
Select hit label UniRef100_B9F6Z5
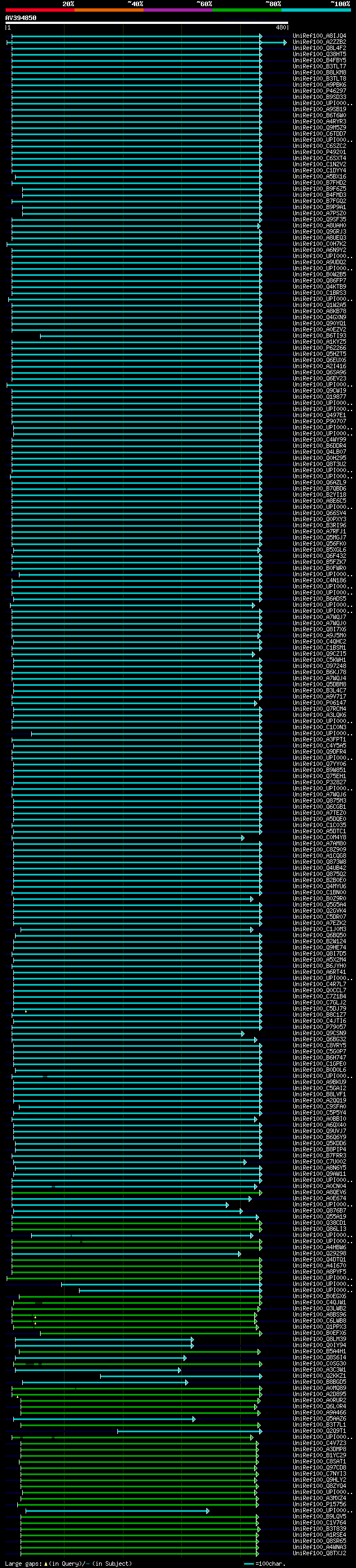tap(319, 189)
